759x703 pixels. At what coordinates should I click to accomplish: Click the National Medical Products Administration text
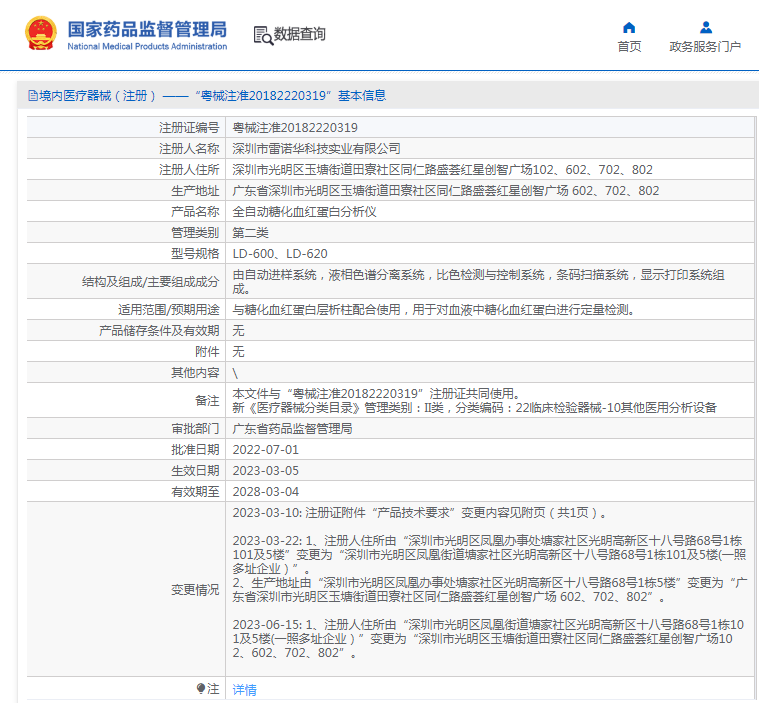(x=147, y=47)
